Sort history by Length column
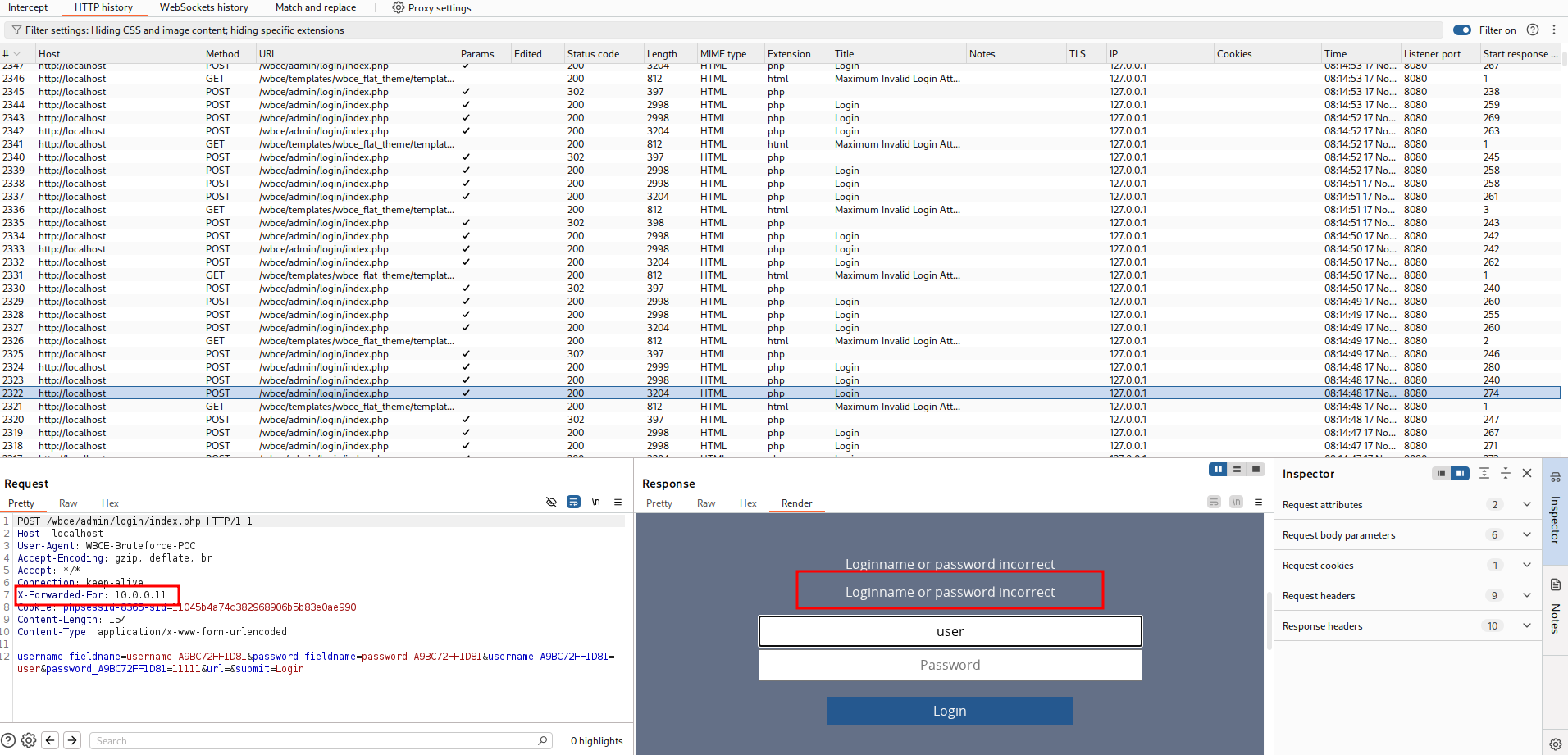The image size is (1568, 755). 670,54
